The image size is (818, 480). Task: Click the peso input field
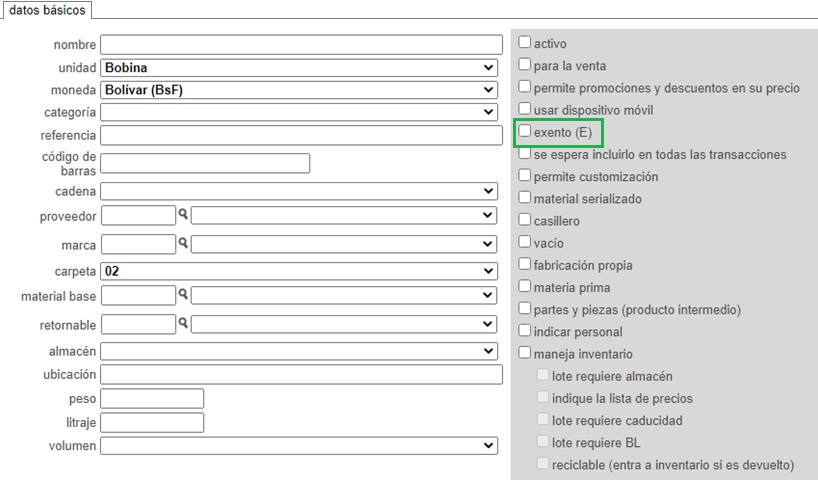pos(152,399)
